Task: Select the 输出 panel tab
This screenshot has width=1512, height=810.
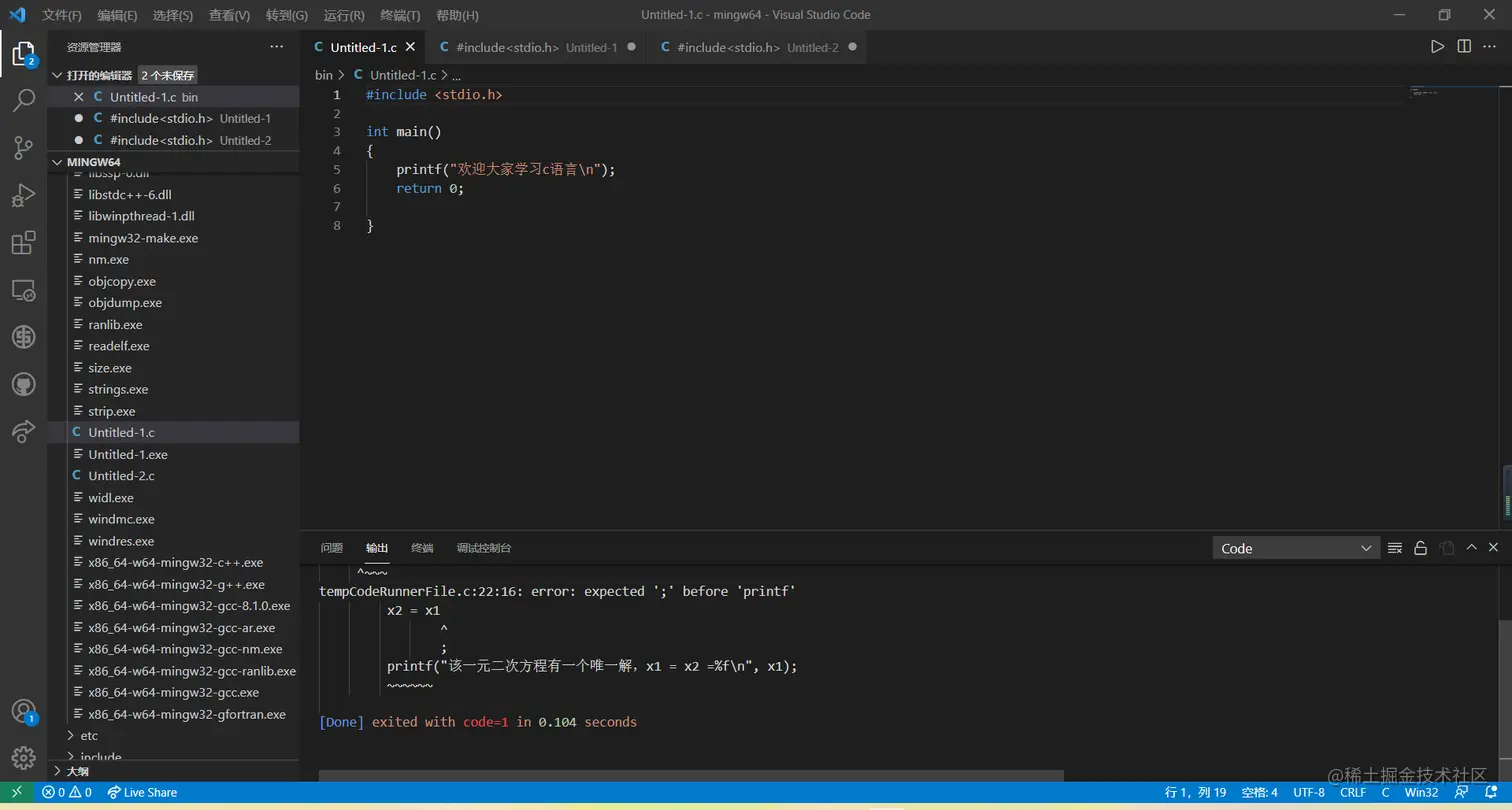Action: [377, 548]
